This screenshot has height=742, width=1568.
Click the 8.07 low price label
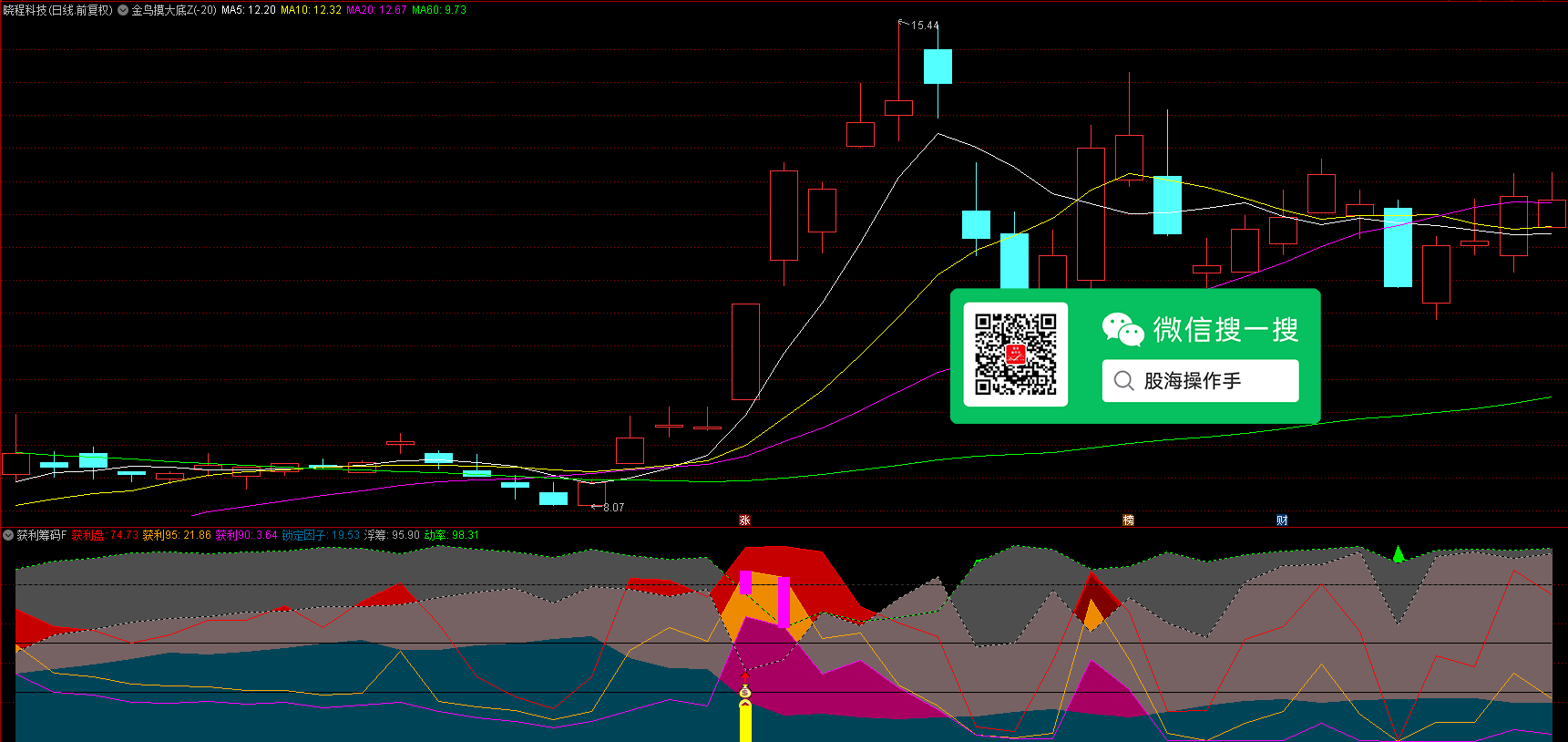[614, 508]
